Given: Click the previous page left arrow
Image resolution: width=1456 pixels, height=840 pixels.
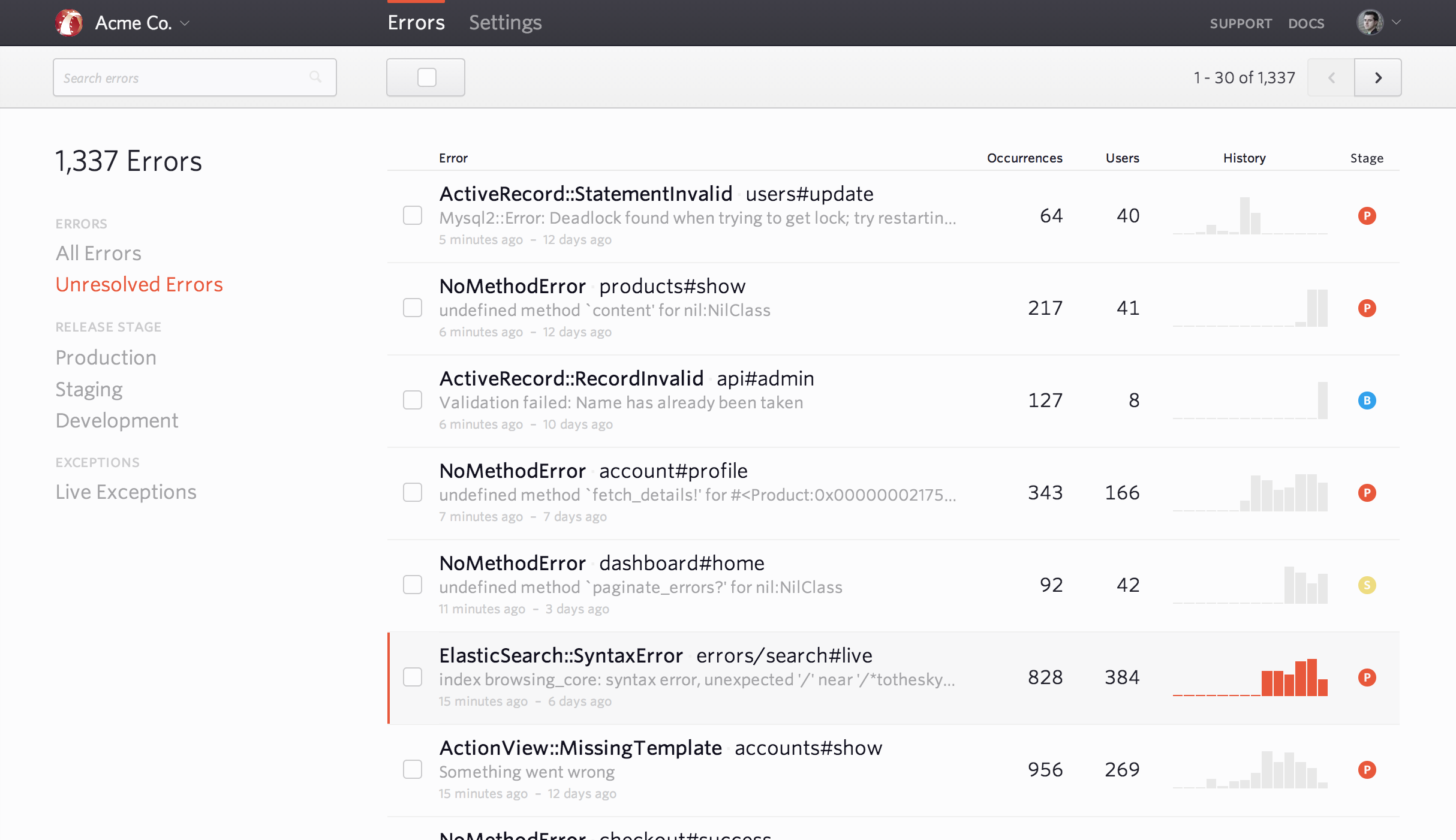Looking at the screenshot, I should pyautogui.click(x=1331, y=77).
